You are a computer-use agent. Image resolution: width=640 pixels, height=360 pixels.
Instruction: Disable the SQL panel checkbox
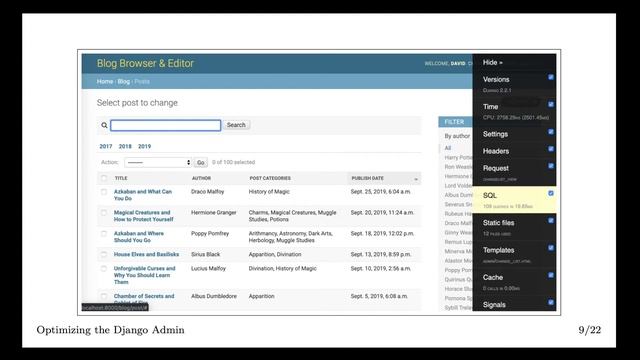[x=551, y=193]
